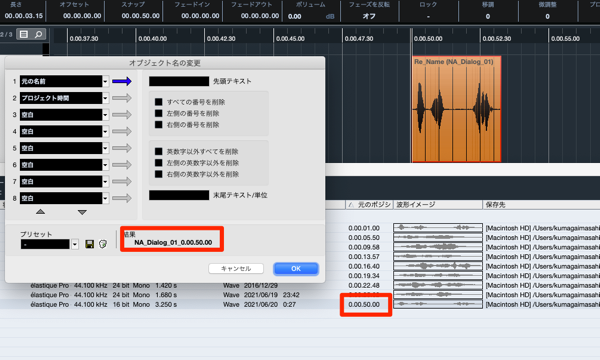Click the waveform thumbnail in the 0.00.16.40 row
The image size is (600, 360).
(438, 266)
